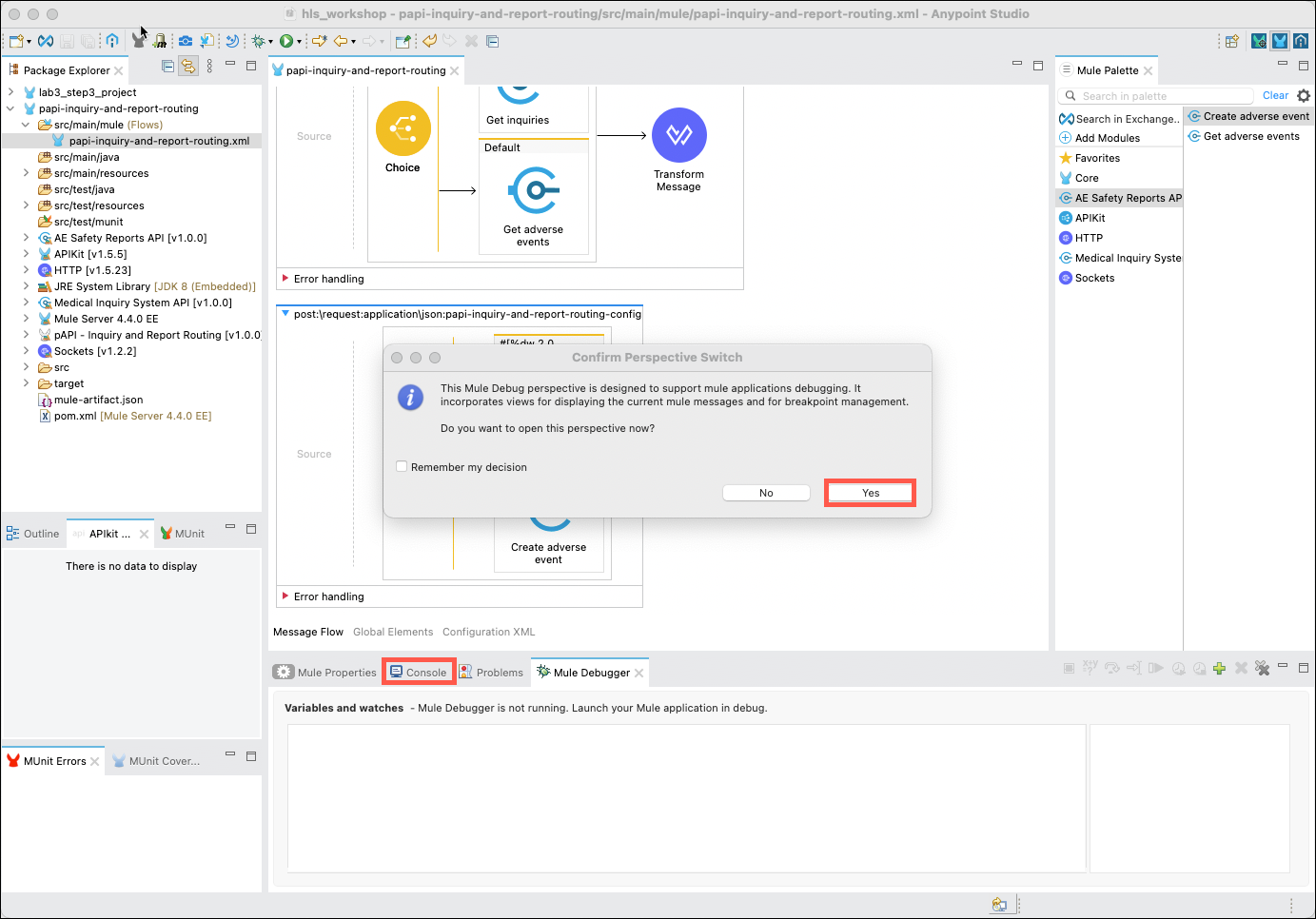This screenshot has width=1316, height=919.
Task: Select the HTTP palette category
Action: click(x=1081, y=238)
